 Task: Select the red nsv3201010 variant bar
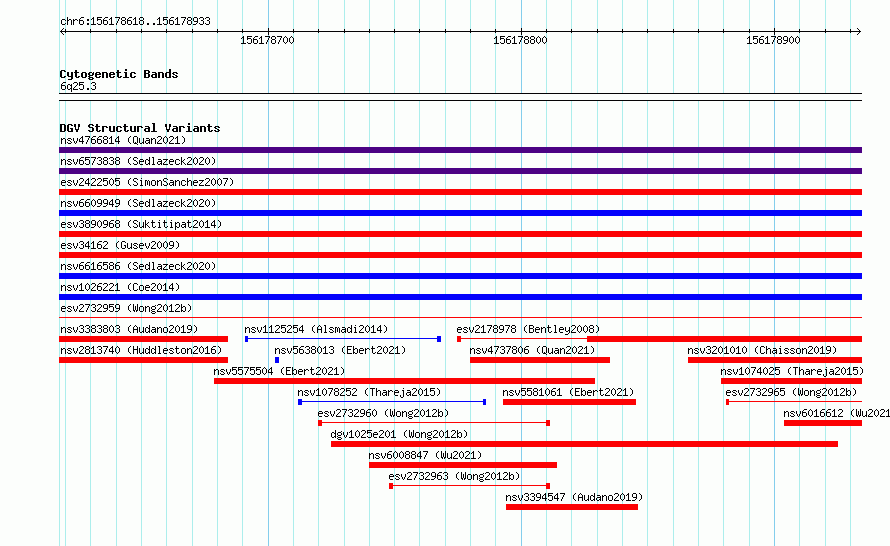click(x=775, y=360)
